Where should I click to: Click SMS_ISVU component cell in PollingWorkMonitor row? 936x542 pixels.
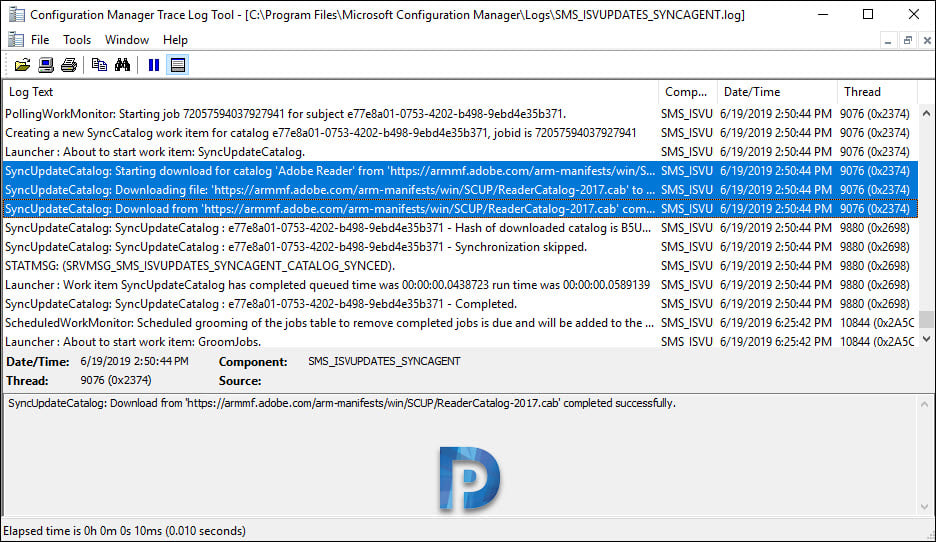coord(686,113)
